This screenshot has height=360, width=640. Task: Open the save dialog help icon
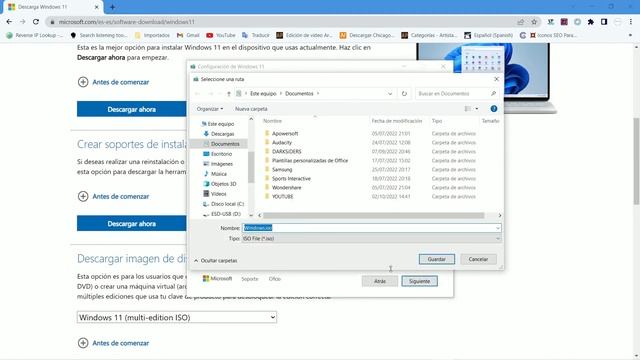493,109
